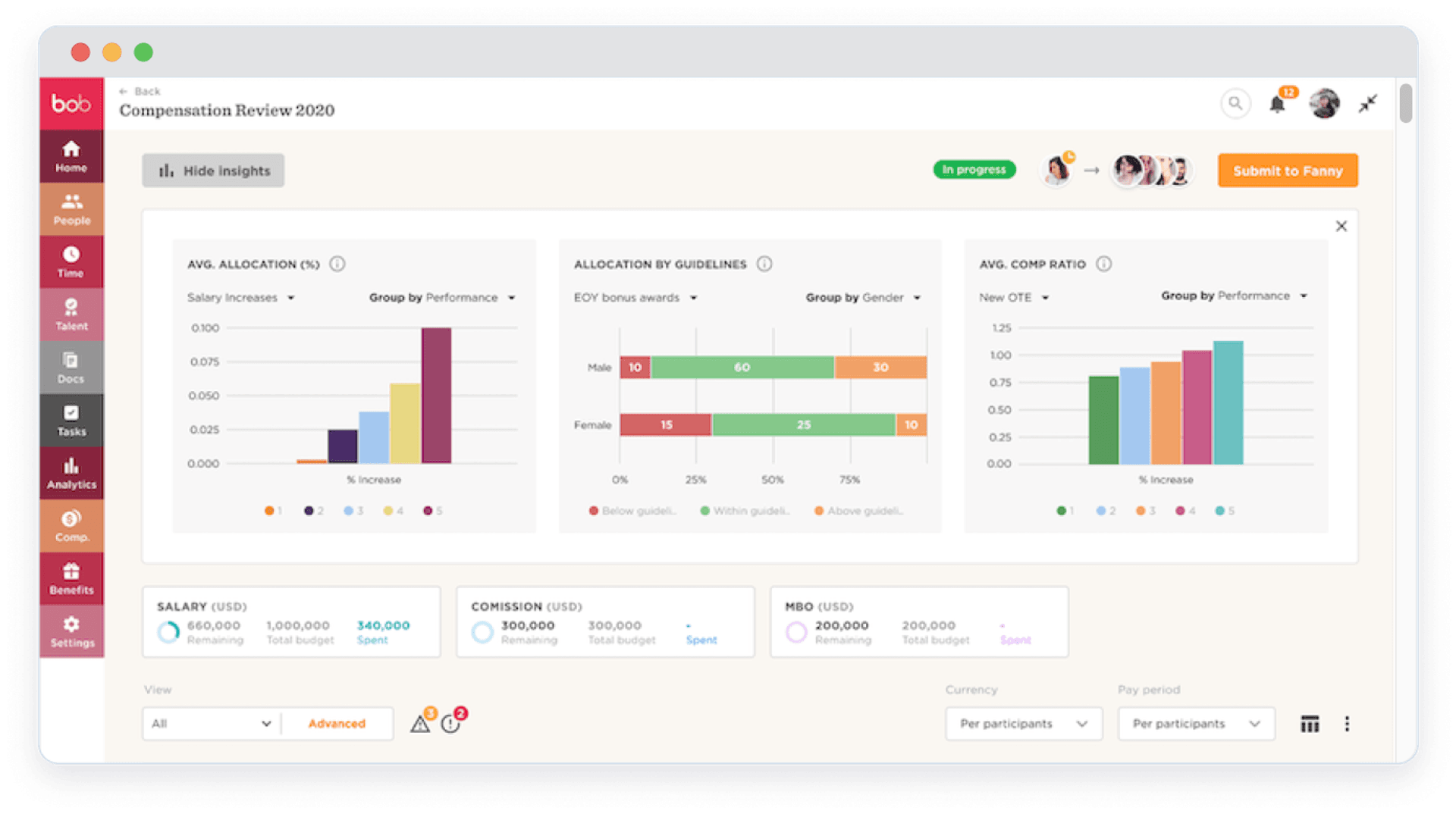
Task: Click the collapse fullscreen arrows icon
Action: pyautogui.click(x=1367, y=104)
